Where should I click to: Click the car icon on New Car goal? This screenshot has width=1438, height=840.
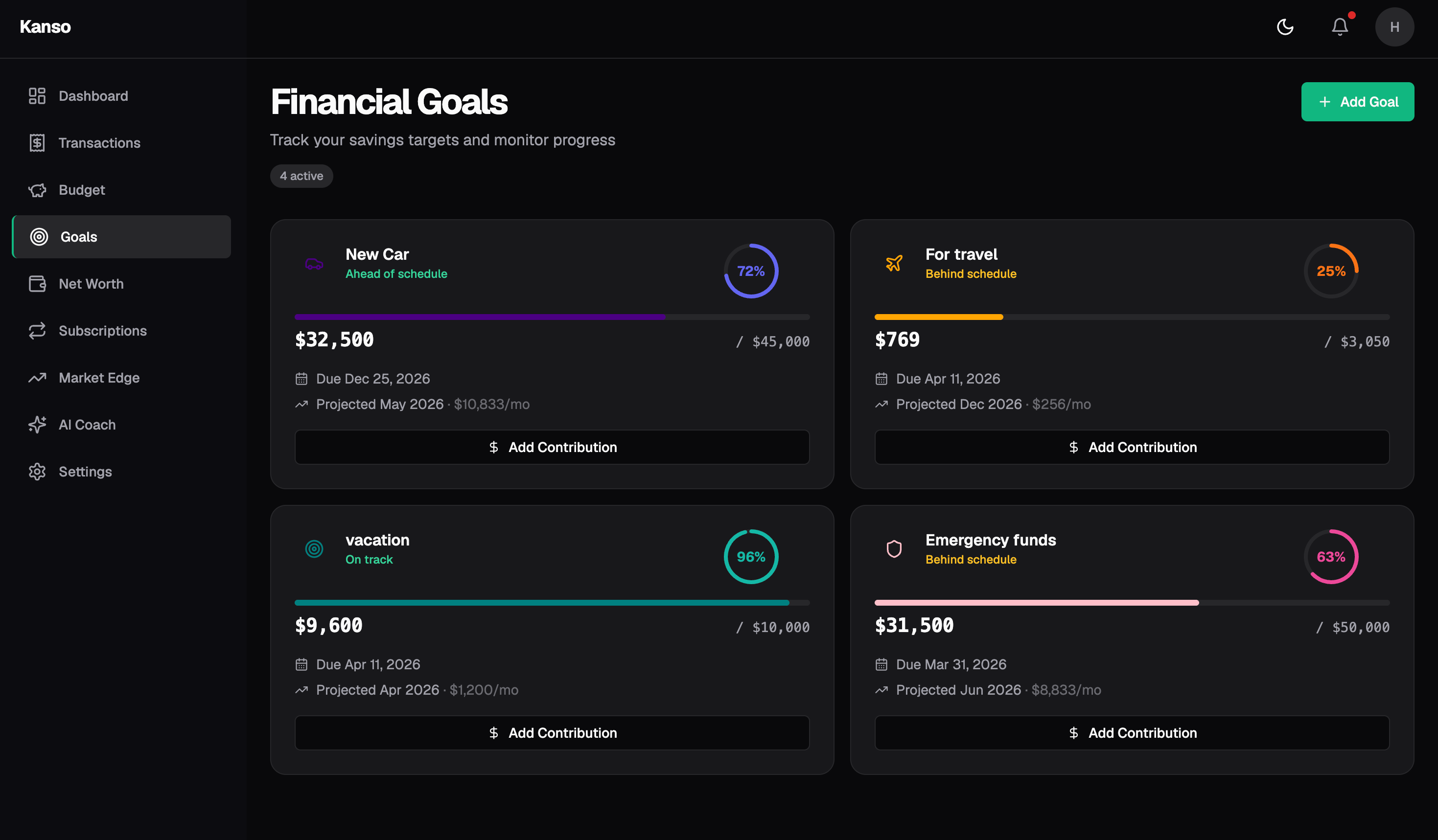coord(314,264)
